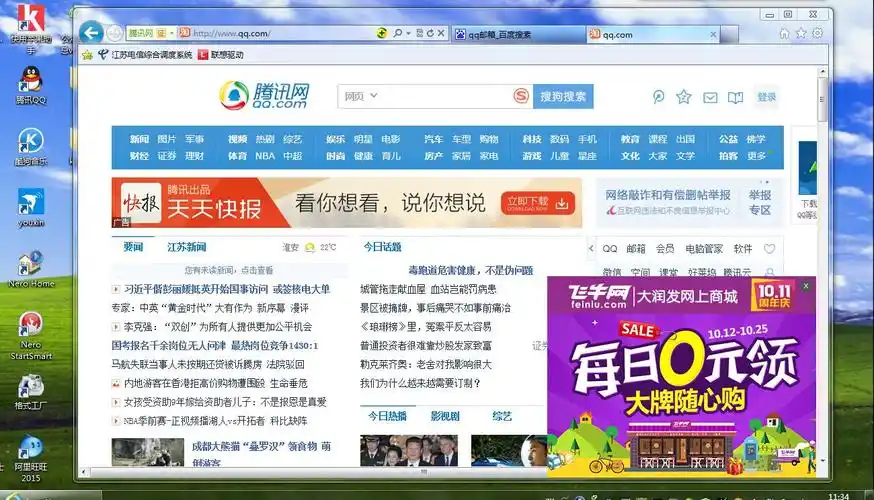
Task: Click the 立即下载 button in 天天快报 banner
Action: (537, 202)
